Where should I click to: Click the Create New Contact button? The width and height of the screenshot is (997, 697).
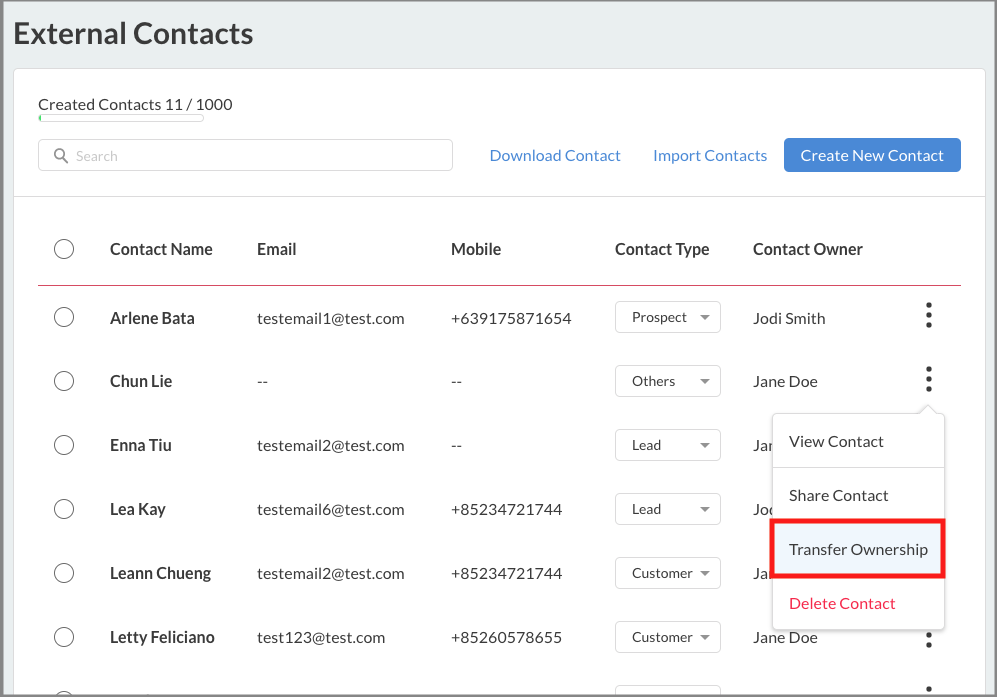[872, 155]
